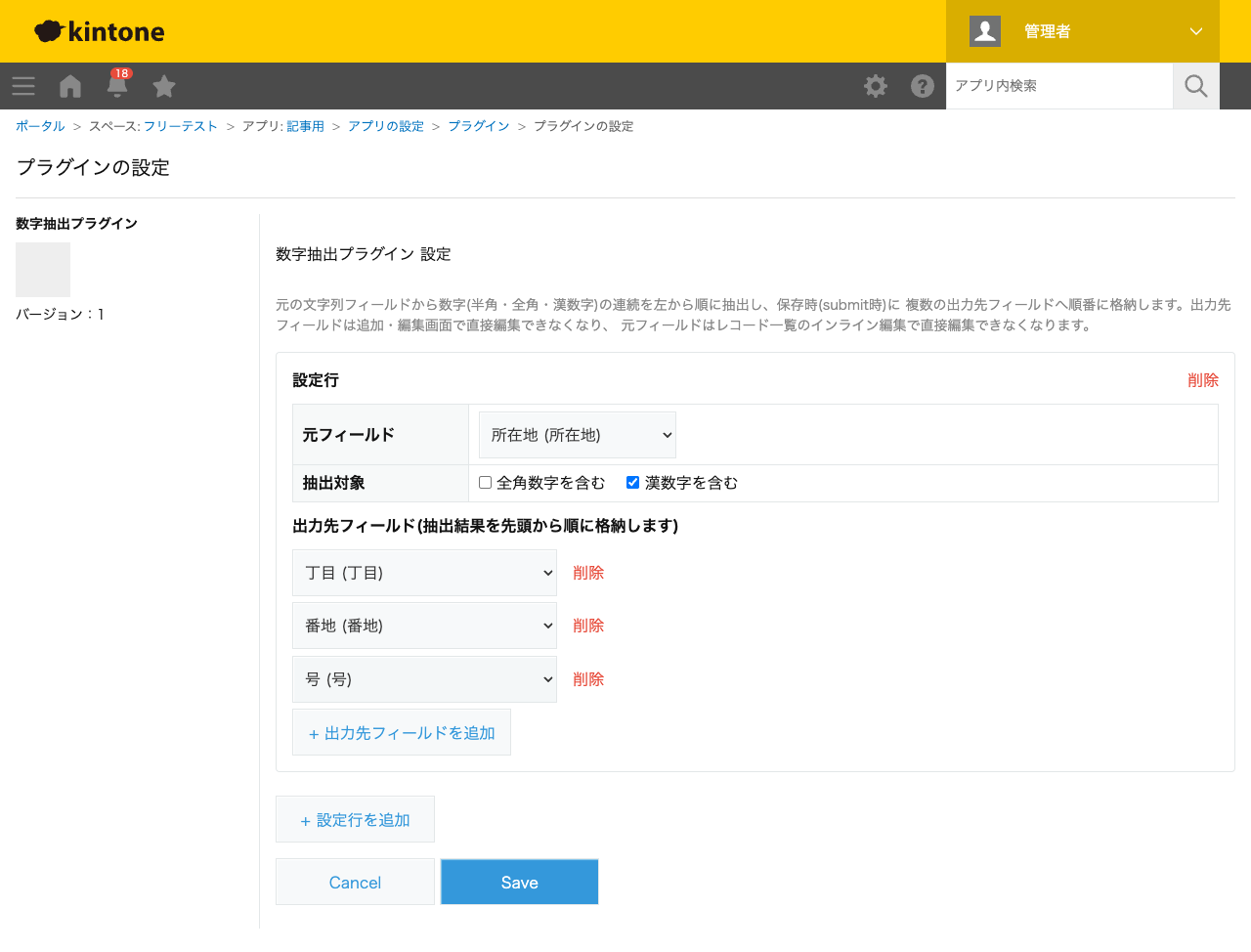This screenshot has width=1251, height=952.
Task: Click the 設定行 heading
Action: pos(316,380)
